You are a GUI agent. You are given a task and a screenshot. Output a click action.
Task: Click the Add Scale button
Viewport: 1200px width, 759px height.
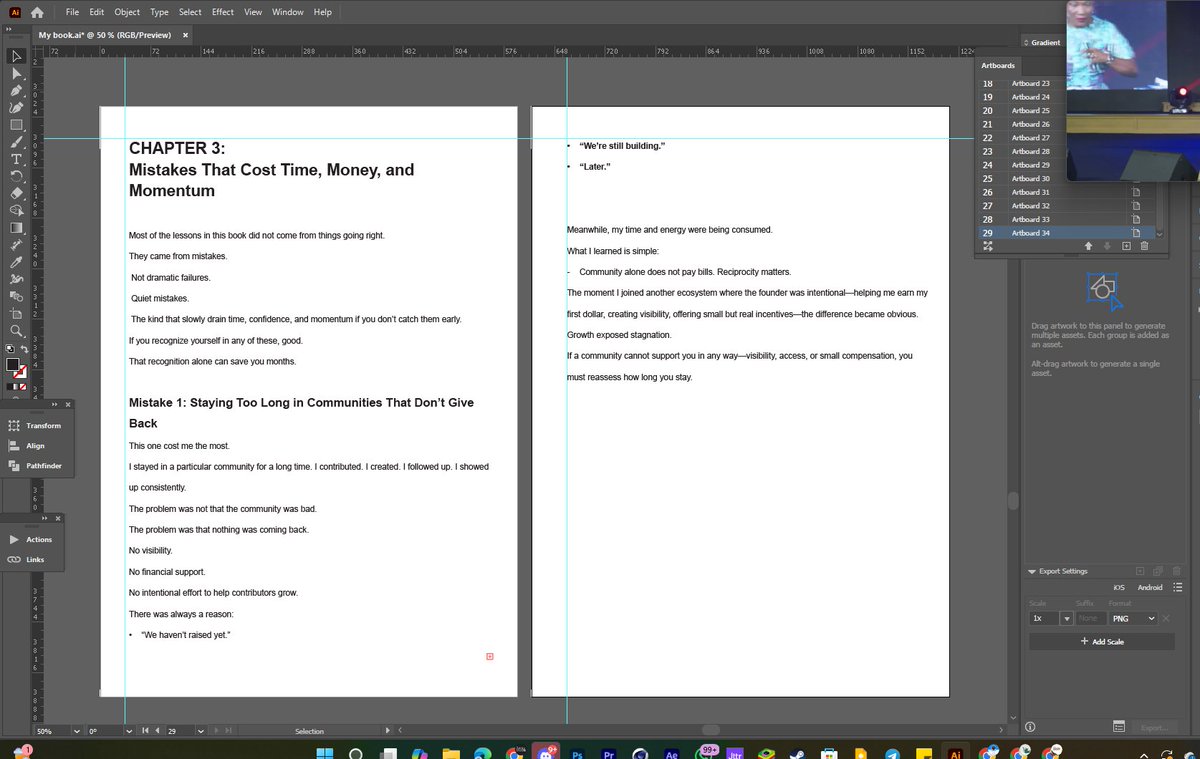pos(1102,641)
